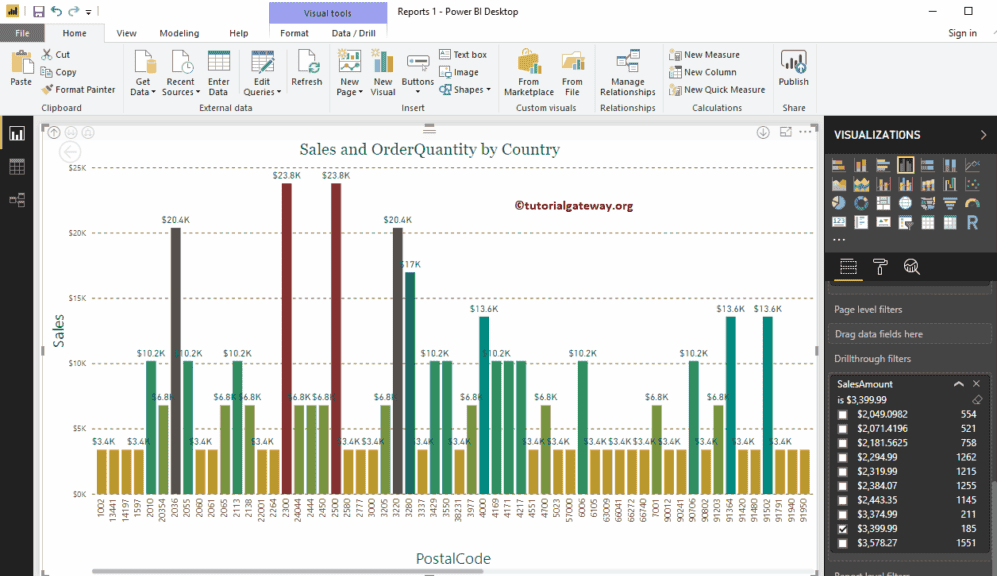Click the back arrow on chart

70,152
